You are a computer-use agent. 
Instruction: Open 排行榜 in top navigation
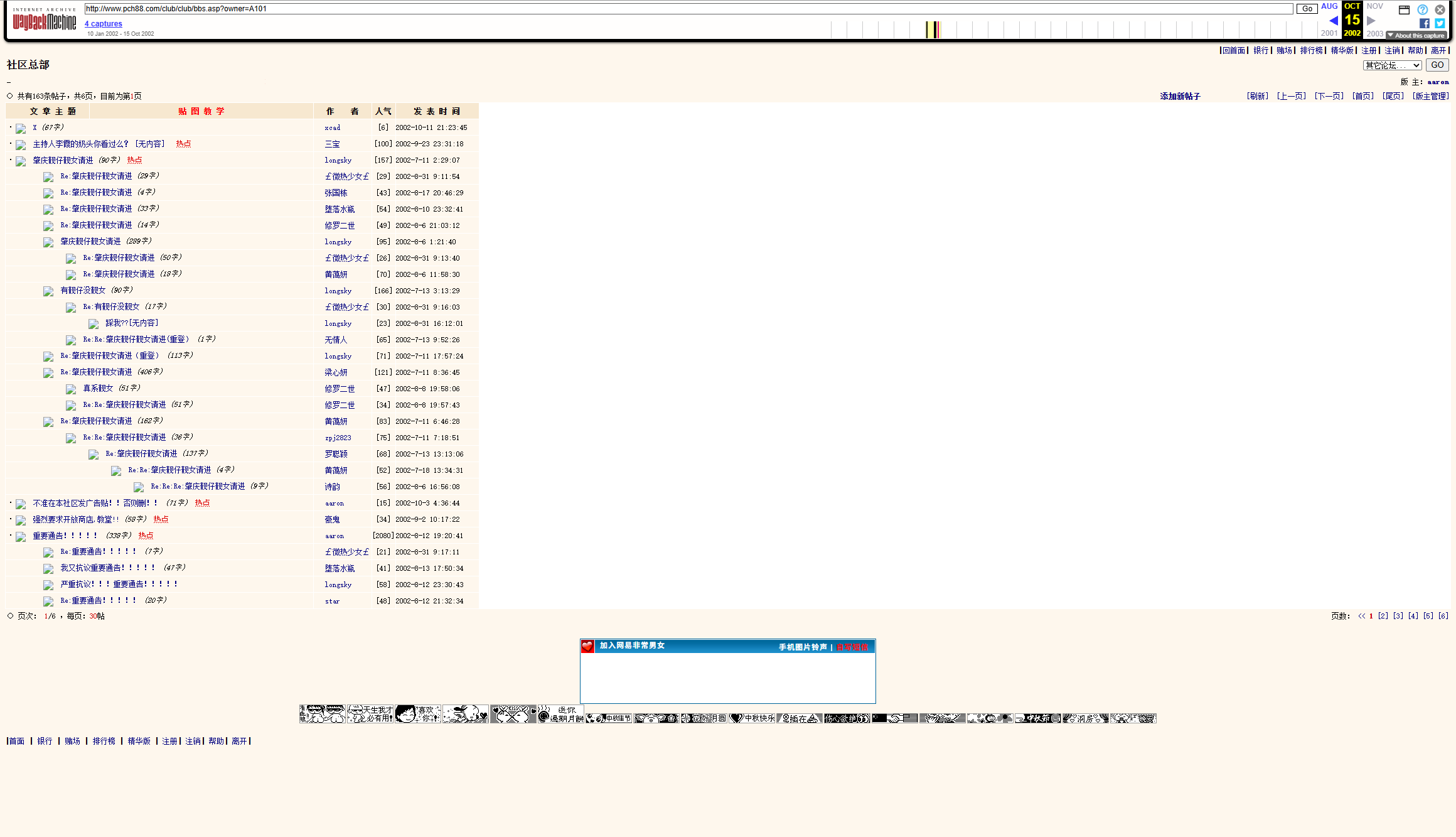[x=1312, y=50]
